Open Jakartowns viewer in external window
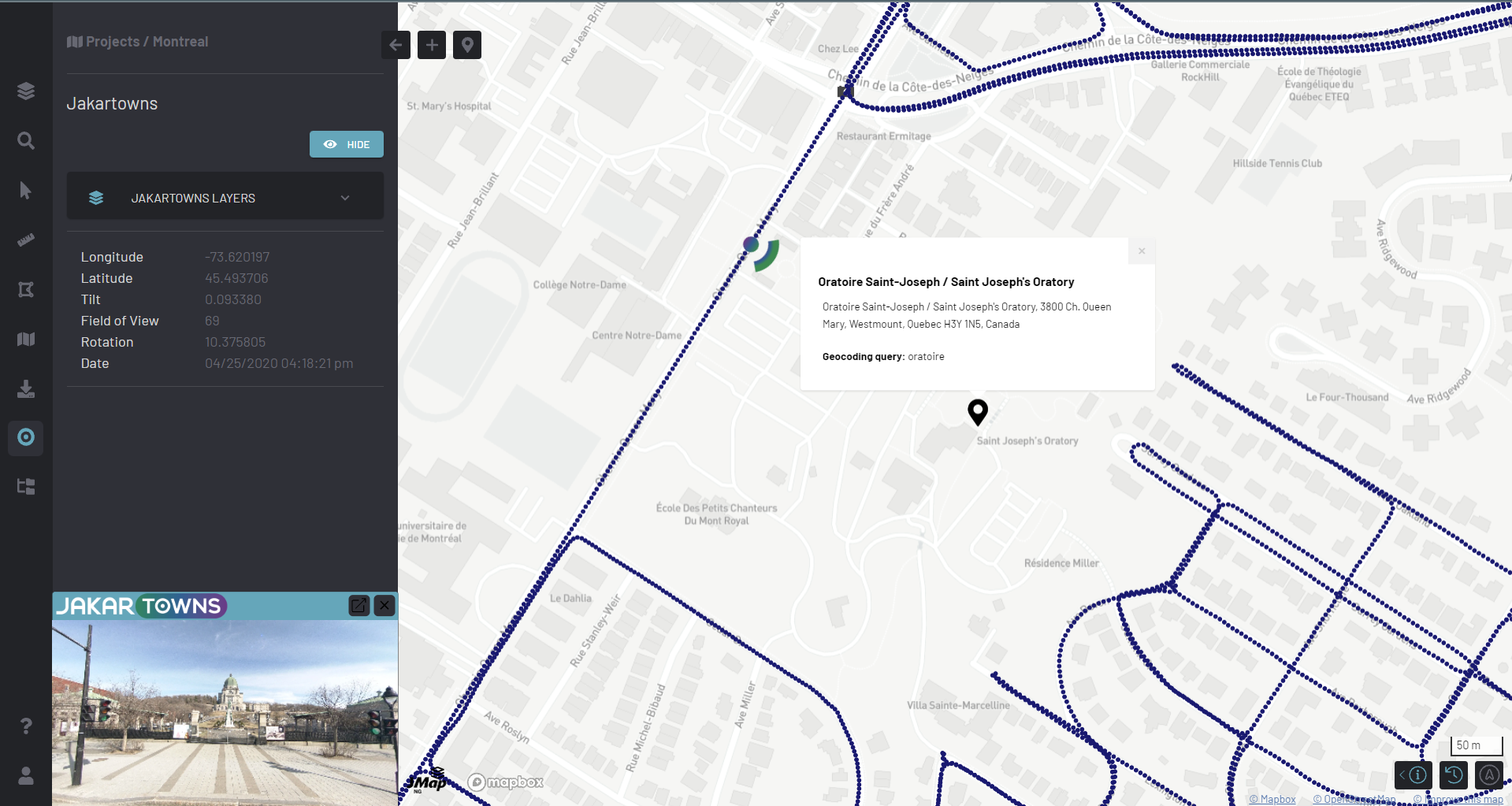Viewport: 1512px width, 806px height. 358,605
